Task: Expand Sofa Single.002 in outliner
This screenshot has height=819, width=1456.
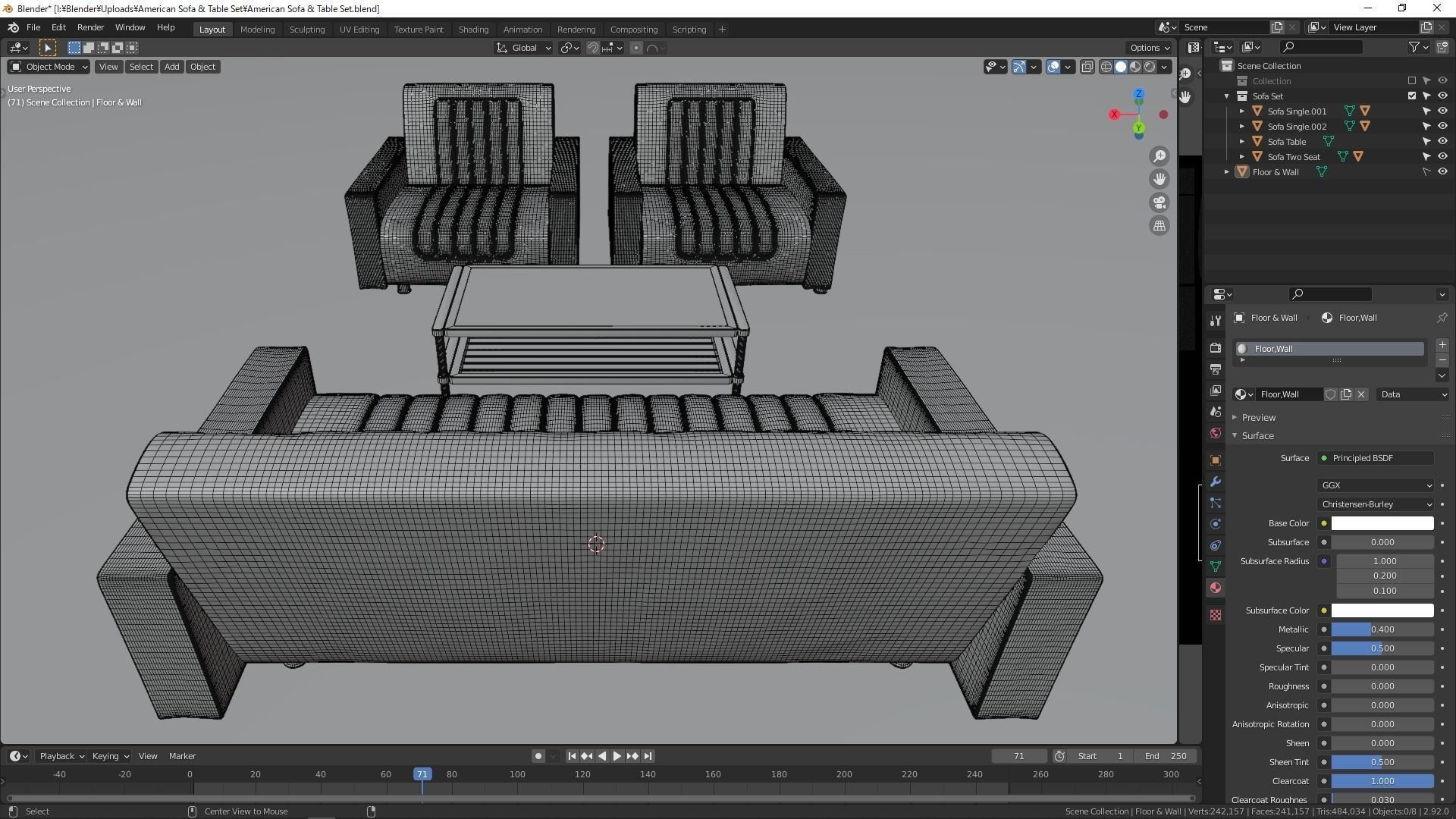Action: pos(1242,126)
